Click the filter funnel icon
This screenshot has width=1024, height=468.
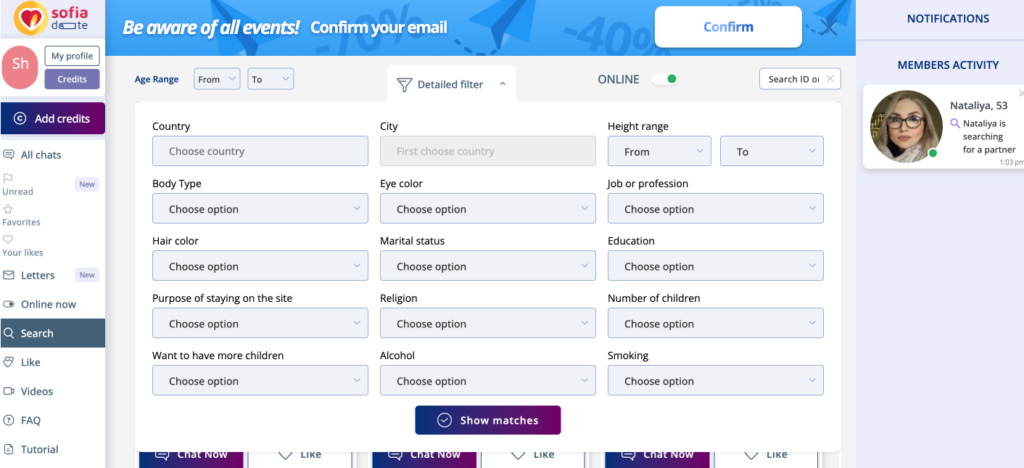404,85
